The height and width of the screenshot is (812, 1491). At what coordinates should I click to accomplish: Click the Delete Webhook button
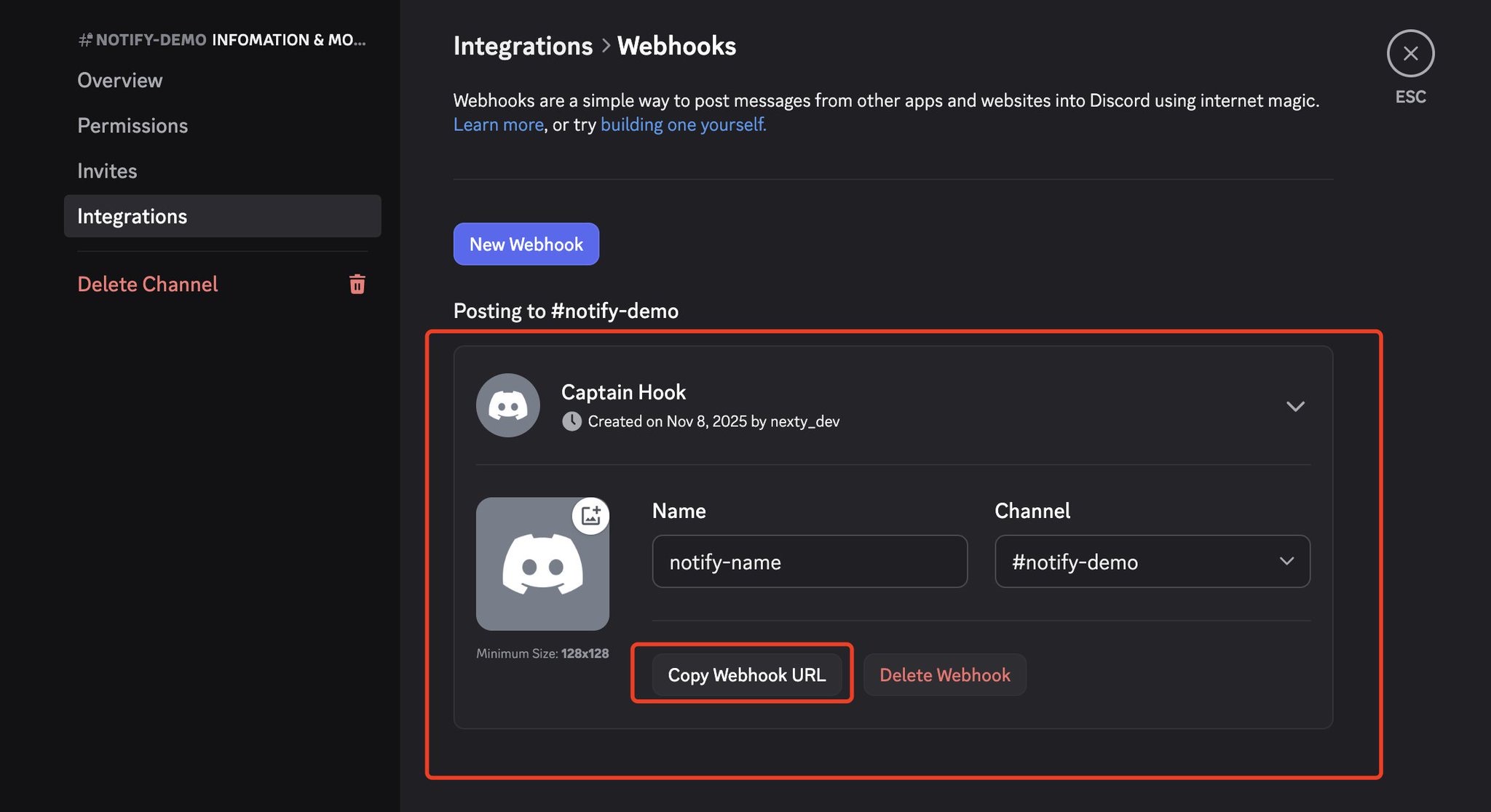pyautogui.click(x=944, y=674)
